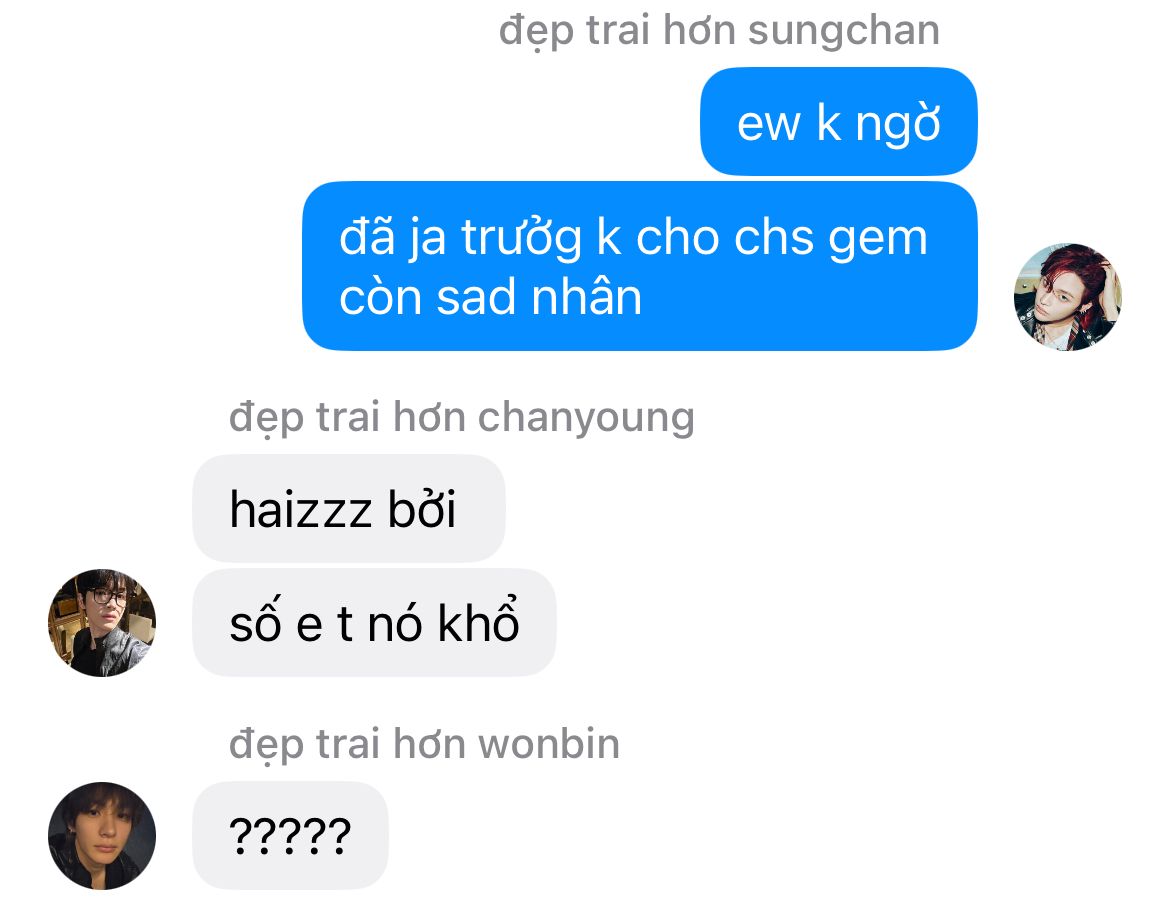Click the word "trưởg" in the outgoing message

521,239
